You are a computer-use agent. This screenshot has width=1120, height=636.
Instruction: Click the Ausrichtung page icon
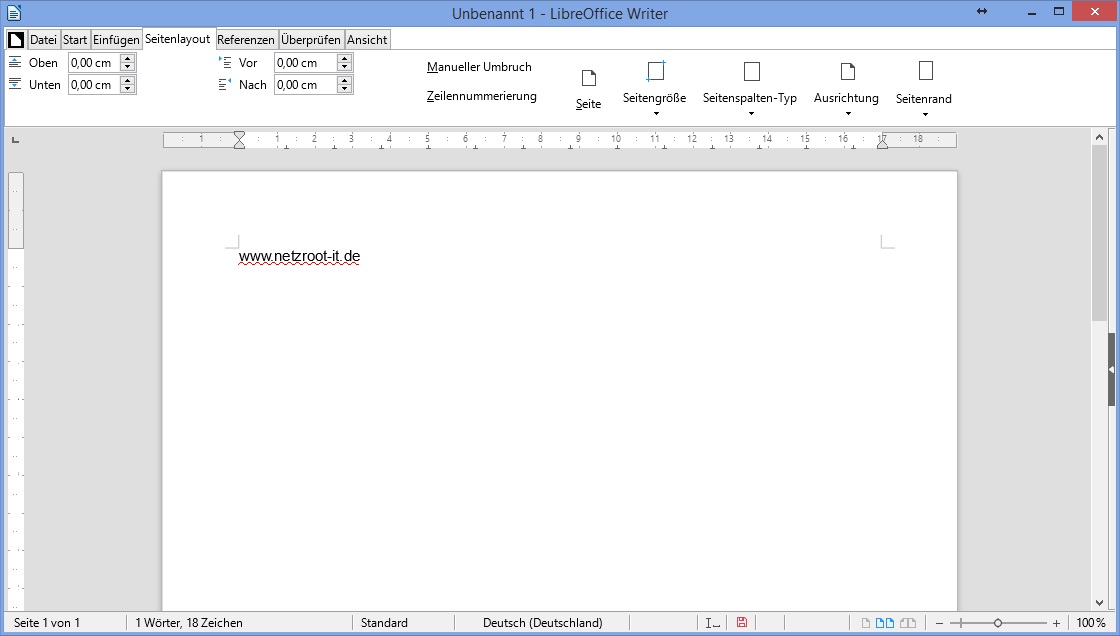pyautogui.click(x=847, y=71)
